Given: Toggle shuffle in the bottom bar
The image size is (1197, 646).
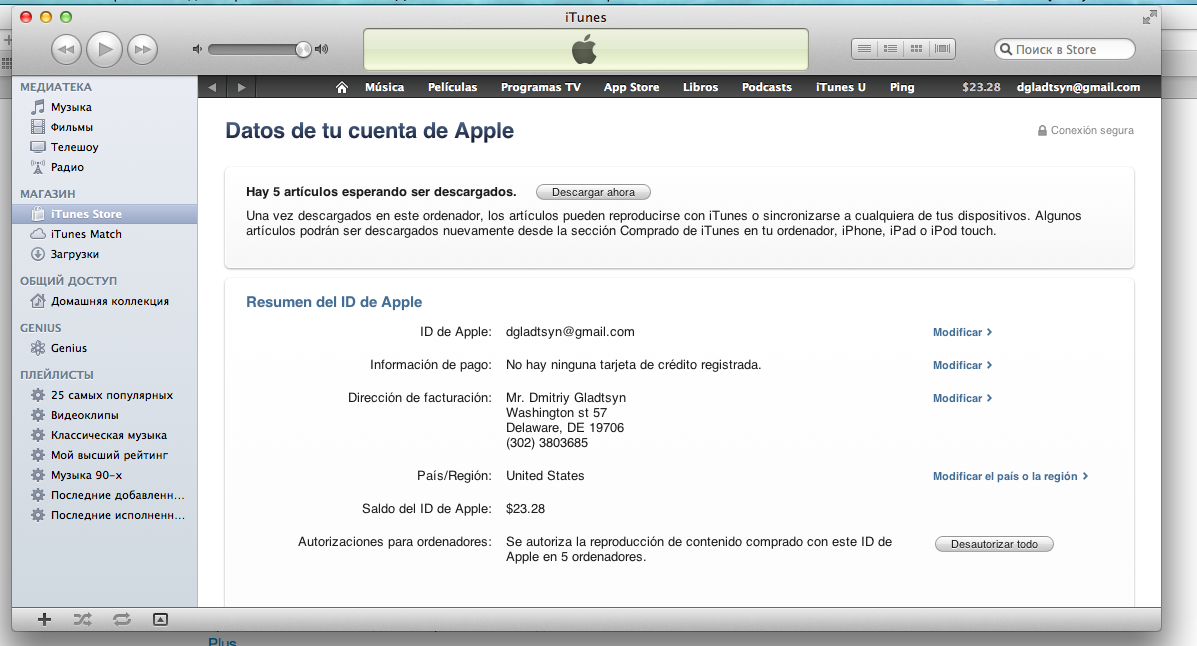Looking at the screenshot, I should pyautogui.click(x=82, y=619).
